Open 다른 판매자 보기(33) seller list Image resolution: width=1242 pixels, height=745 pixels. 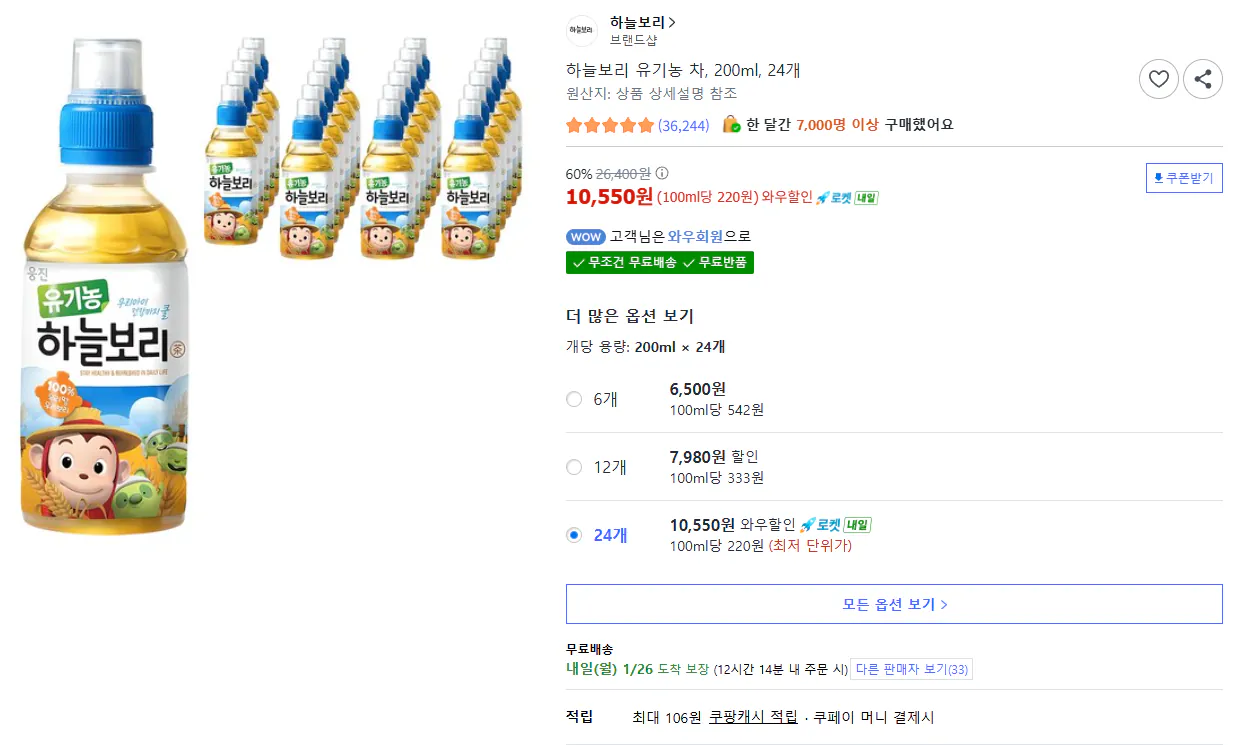[x=911, y=670]
